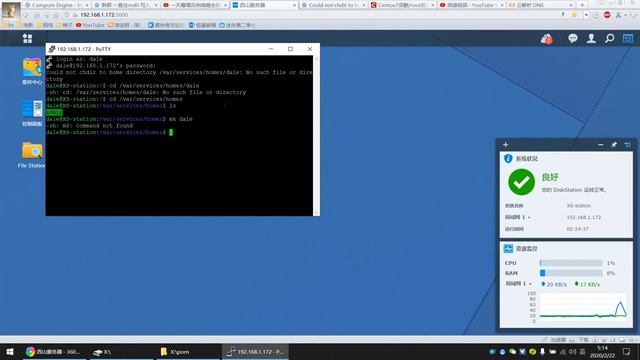Image resolution: width=640 pixels, height=360 pixels.
Task: Click the PuTTY terminal vertical scrollbar
Action: pos(316,136)
